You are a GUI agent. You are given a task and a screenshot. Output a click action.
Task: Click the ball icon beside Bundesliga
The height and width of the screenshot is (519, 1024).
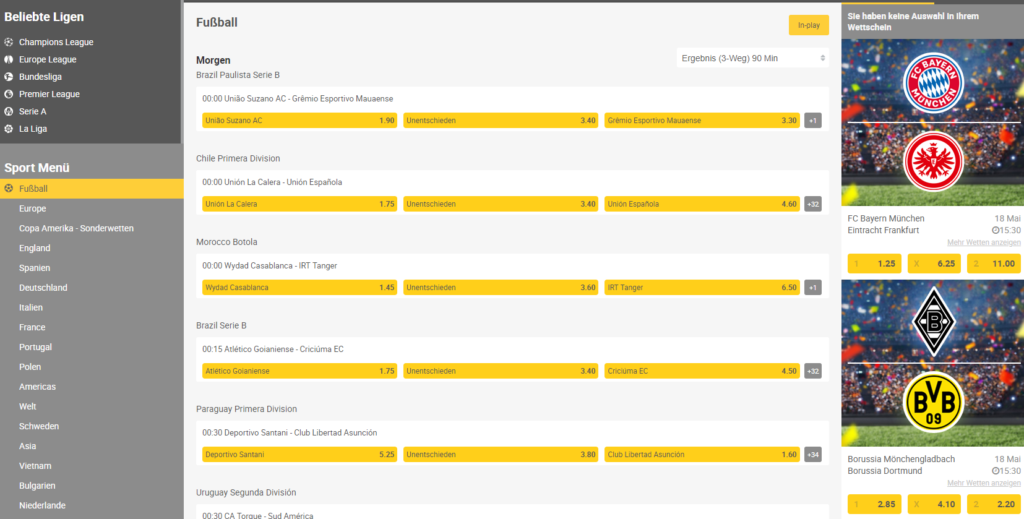pyautogui.click(x=8, y=77)
